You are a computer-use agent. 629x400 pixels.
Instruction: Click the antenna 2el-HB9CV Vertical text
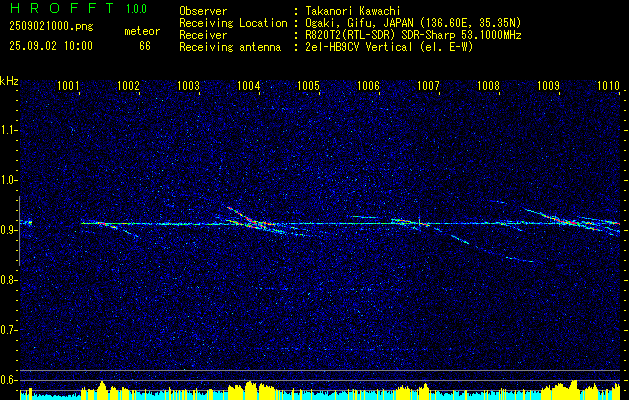(x=389, y=47)
